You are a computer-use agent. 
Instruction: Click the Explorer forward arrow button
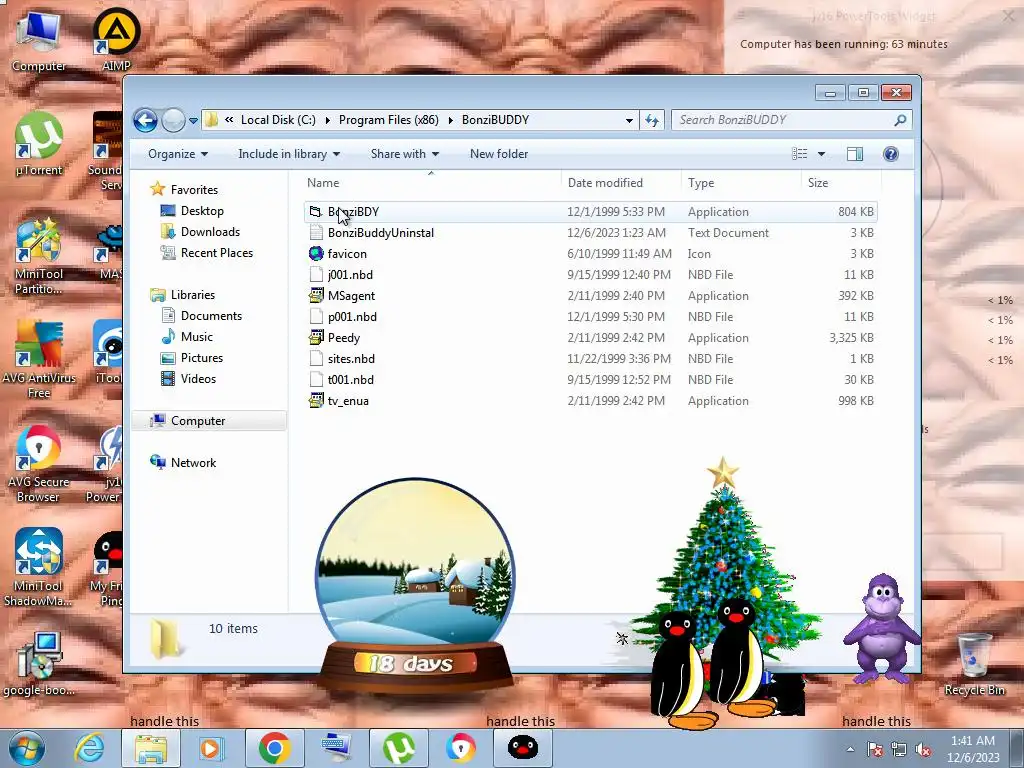point(173,120)
